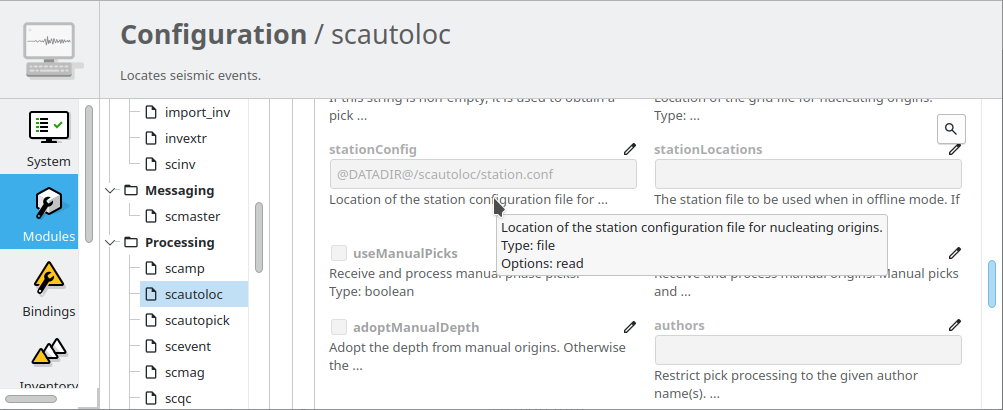Open the search magnifier button
This screenshot has height=410, width=1003.
(x=951, y=129)
